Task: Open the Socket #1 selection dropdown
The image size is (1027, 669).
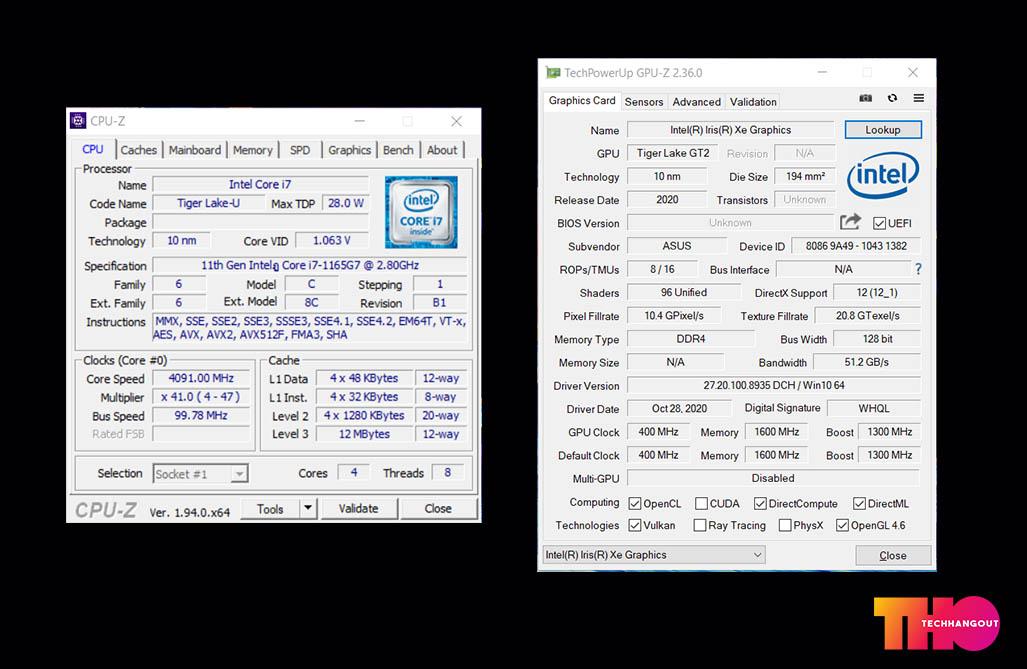Action: 200,474
